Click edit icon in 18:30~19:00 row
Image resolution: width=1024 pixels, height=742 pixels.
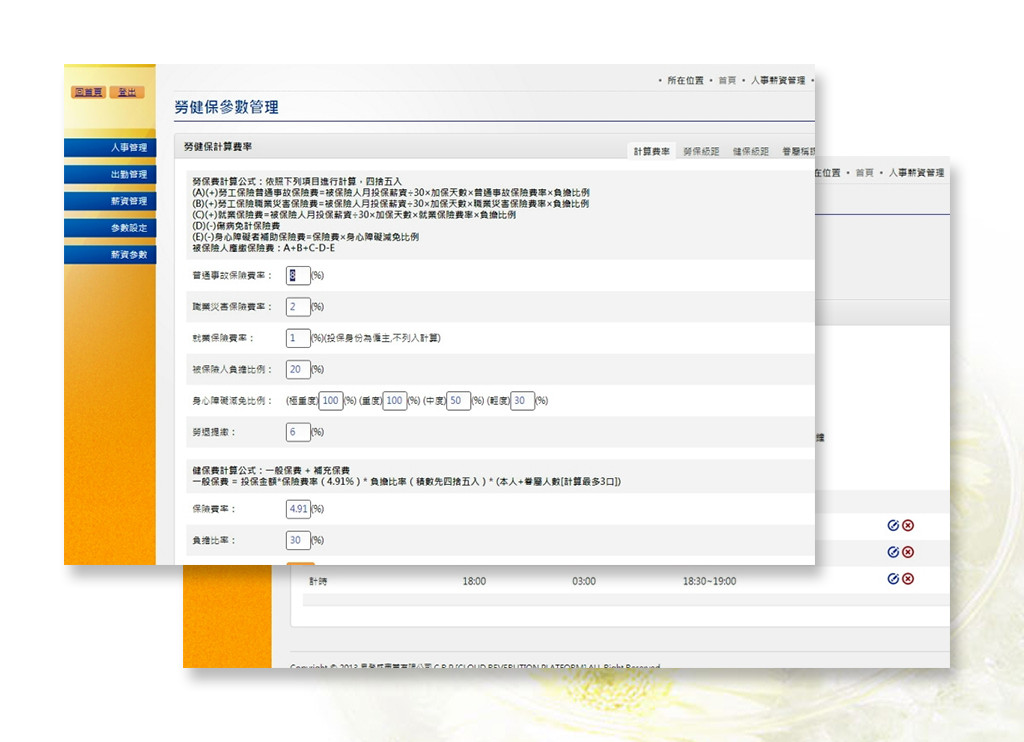[893, 579]
